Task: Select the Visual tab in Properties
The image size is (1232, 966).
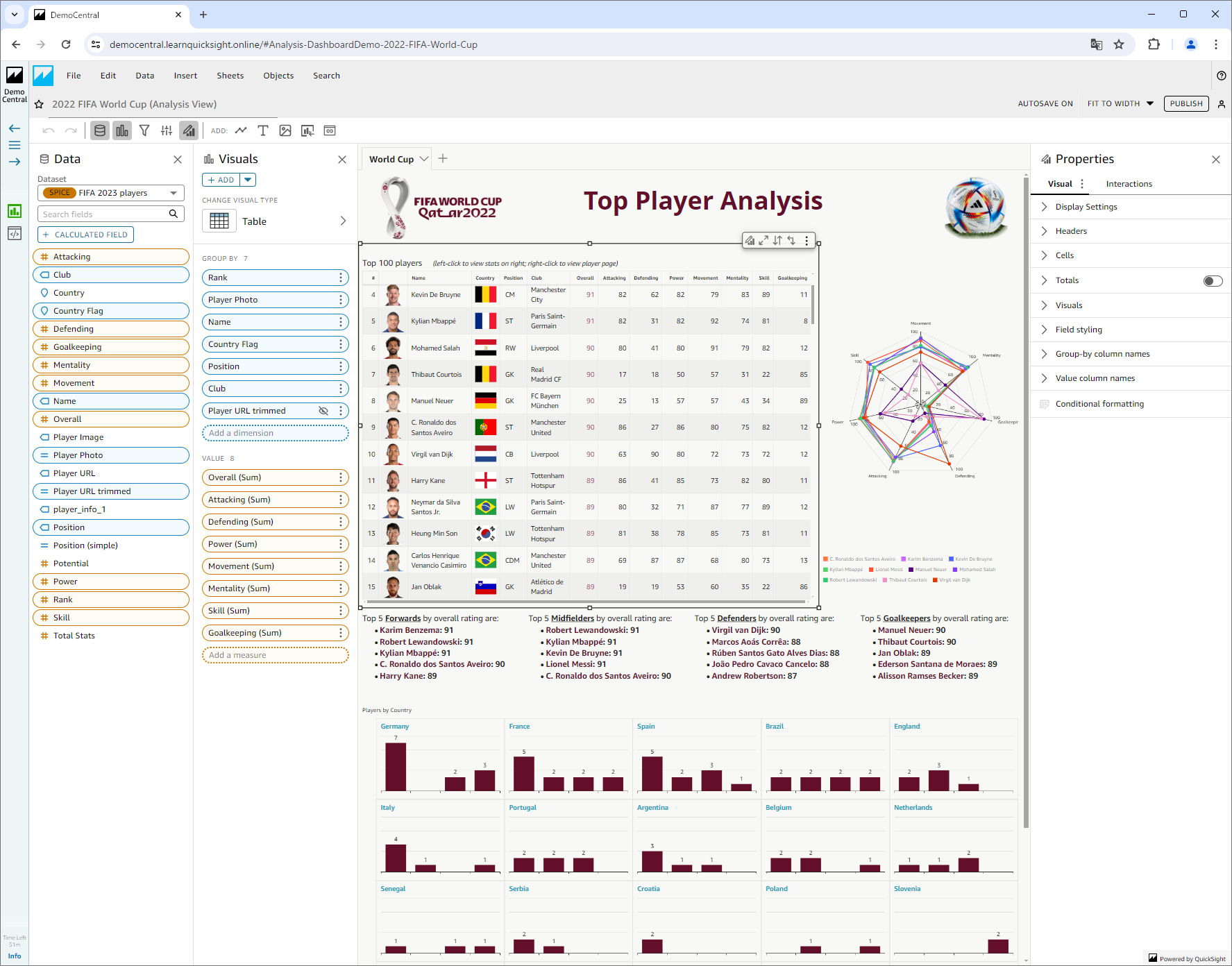Action: click(x=1060, y=184)
